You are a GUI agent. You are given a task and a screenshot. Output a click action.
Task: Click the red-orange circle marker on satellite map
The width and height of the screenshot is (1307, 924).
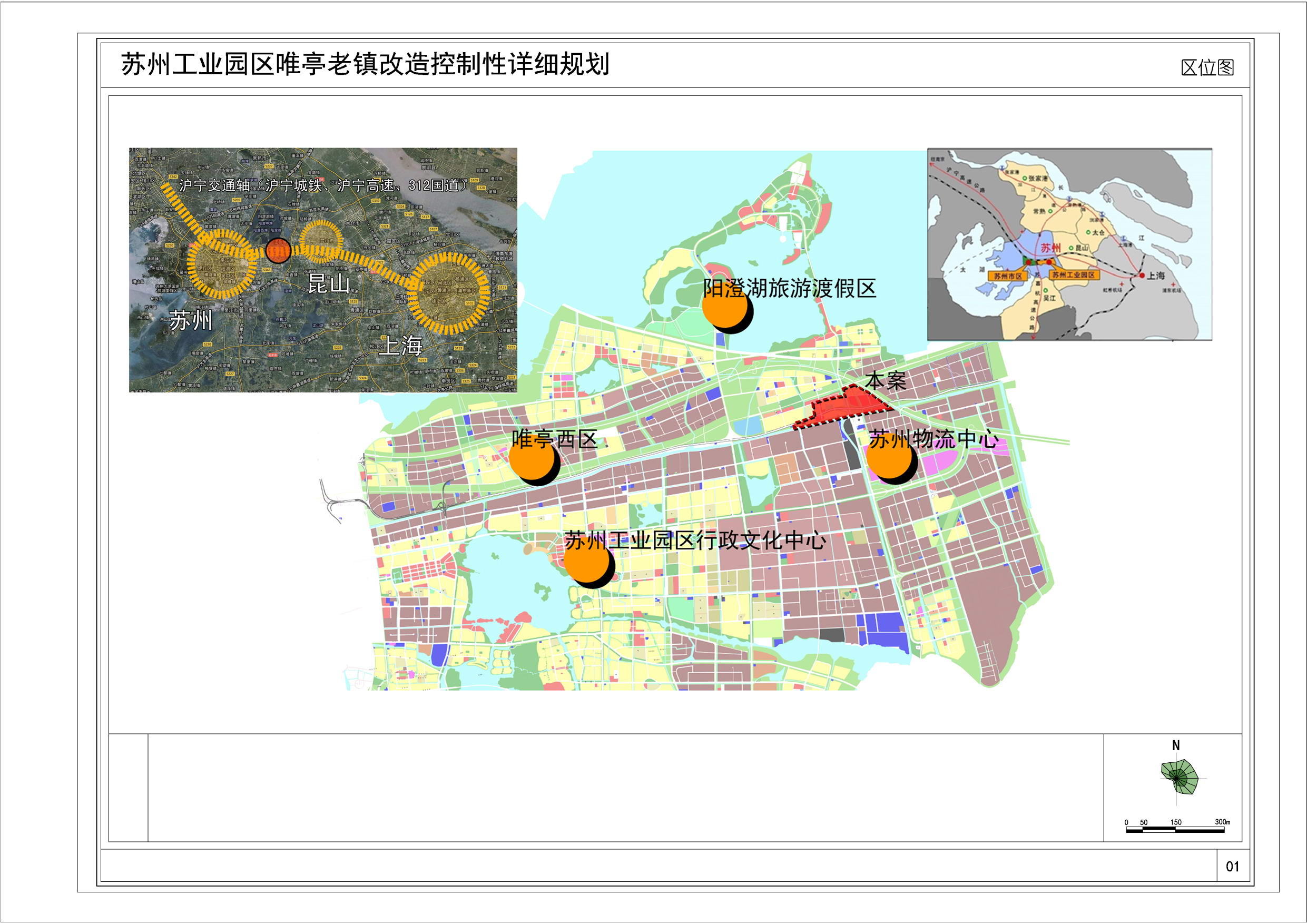(278, 251)
